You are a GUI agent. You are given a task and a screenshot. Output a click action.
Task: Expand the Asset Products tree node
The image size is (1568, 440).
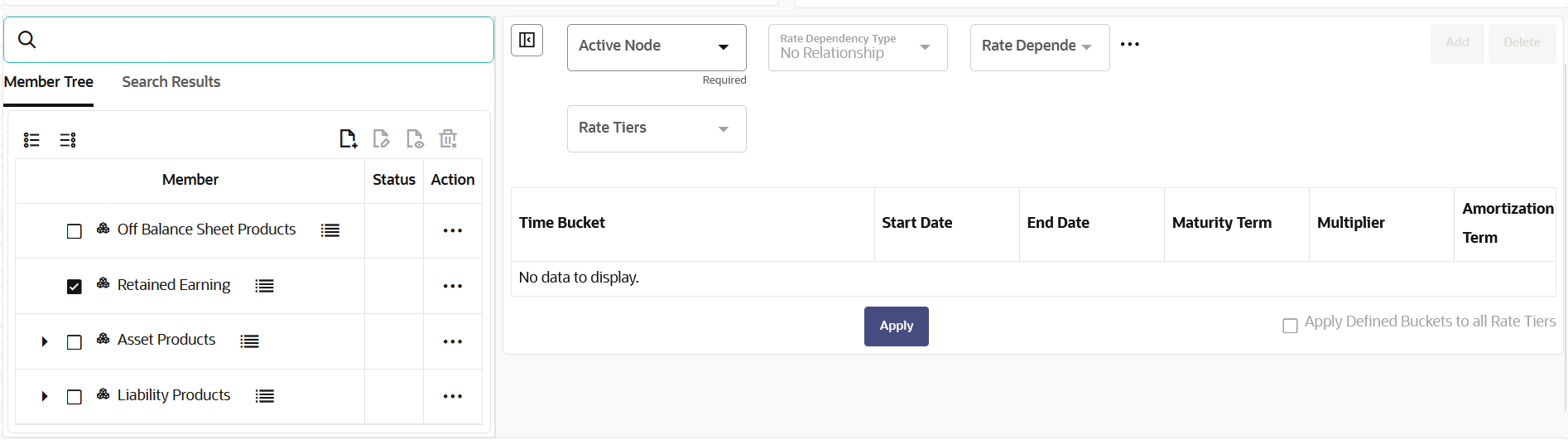(x=45, y=341)
